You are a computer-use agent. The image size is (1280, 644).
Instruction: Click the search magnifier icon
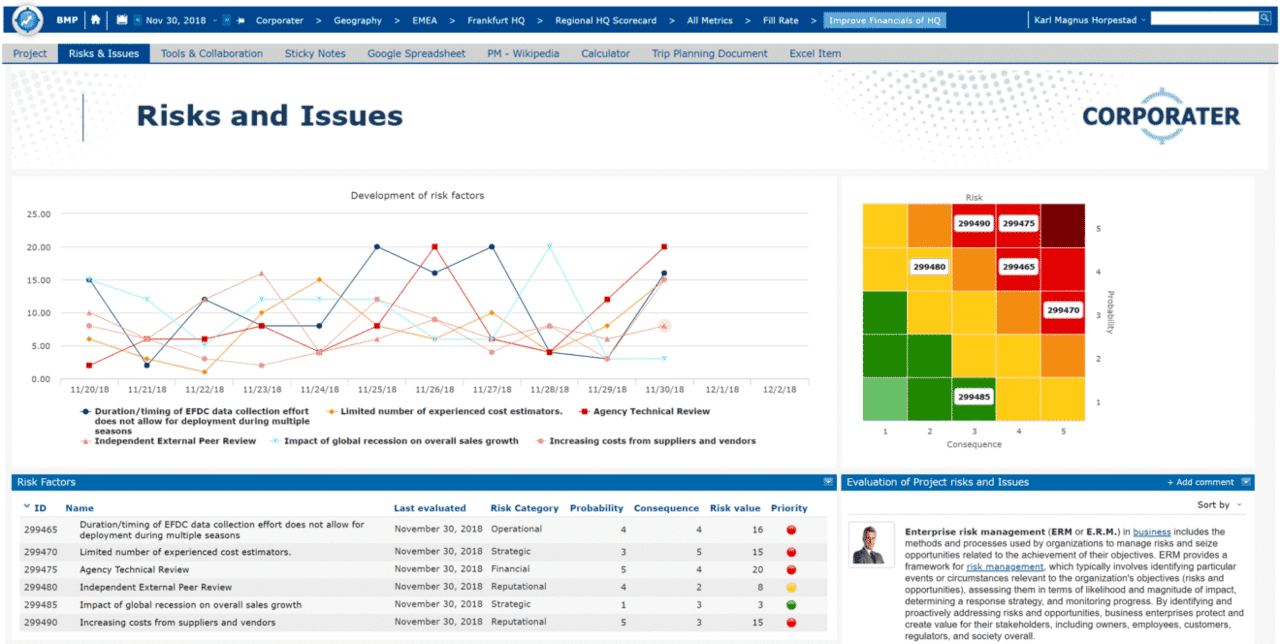[x=1265, y=18]
